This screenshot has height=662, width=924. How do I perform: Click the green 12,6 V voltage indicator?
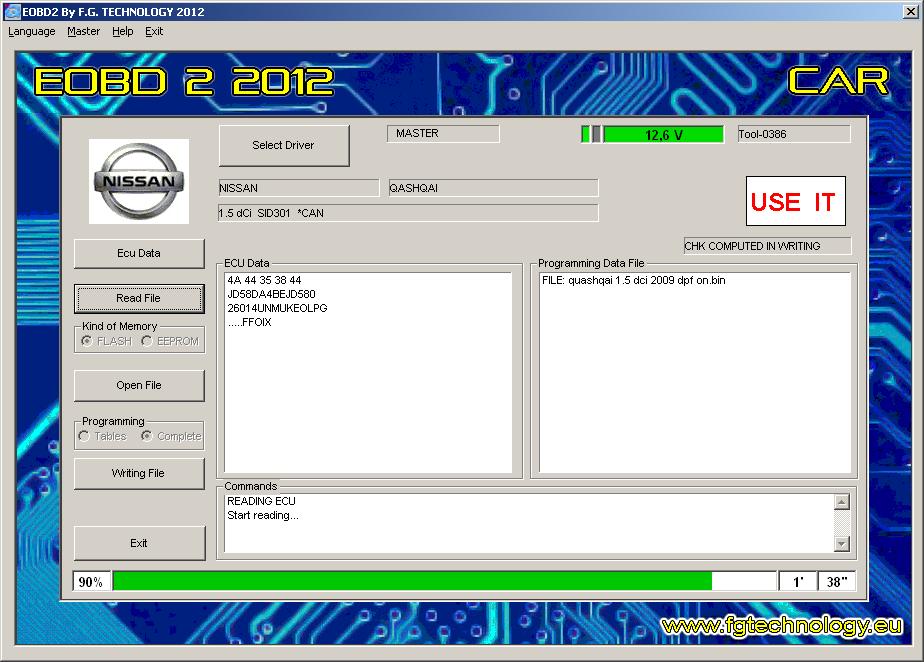coord(662,135)
